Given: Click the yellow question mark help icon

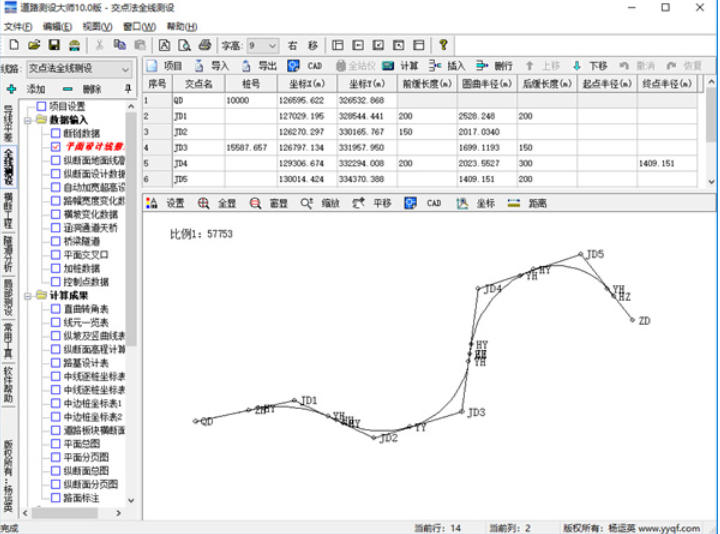Looking at the screenshot, I should (443, 45).
